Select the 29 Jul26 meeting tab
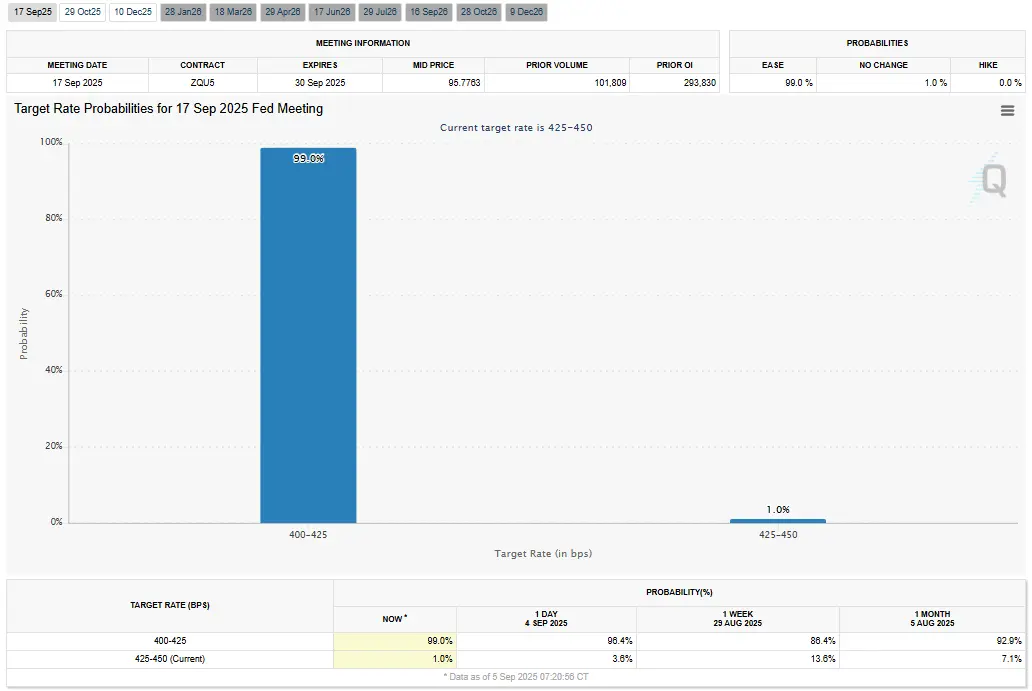1032x691 pixels. pyautogui.click(x=380, y=12)
